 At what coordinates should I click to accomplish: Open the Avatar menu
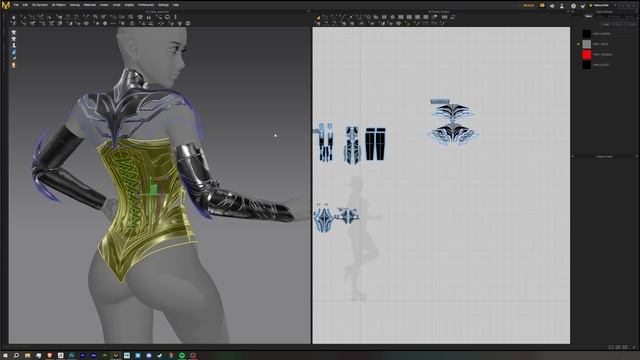104,5
